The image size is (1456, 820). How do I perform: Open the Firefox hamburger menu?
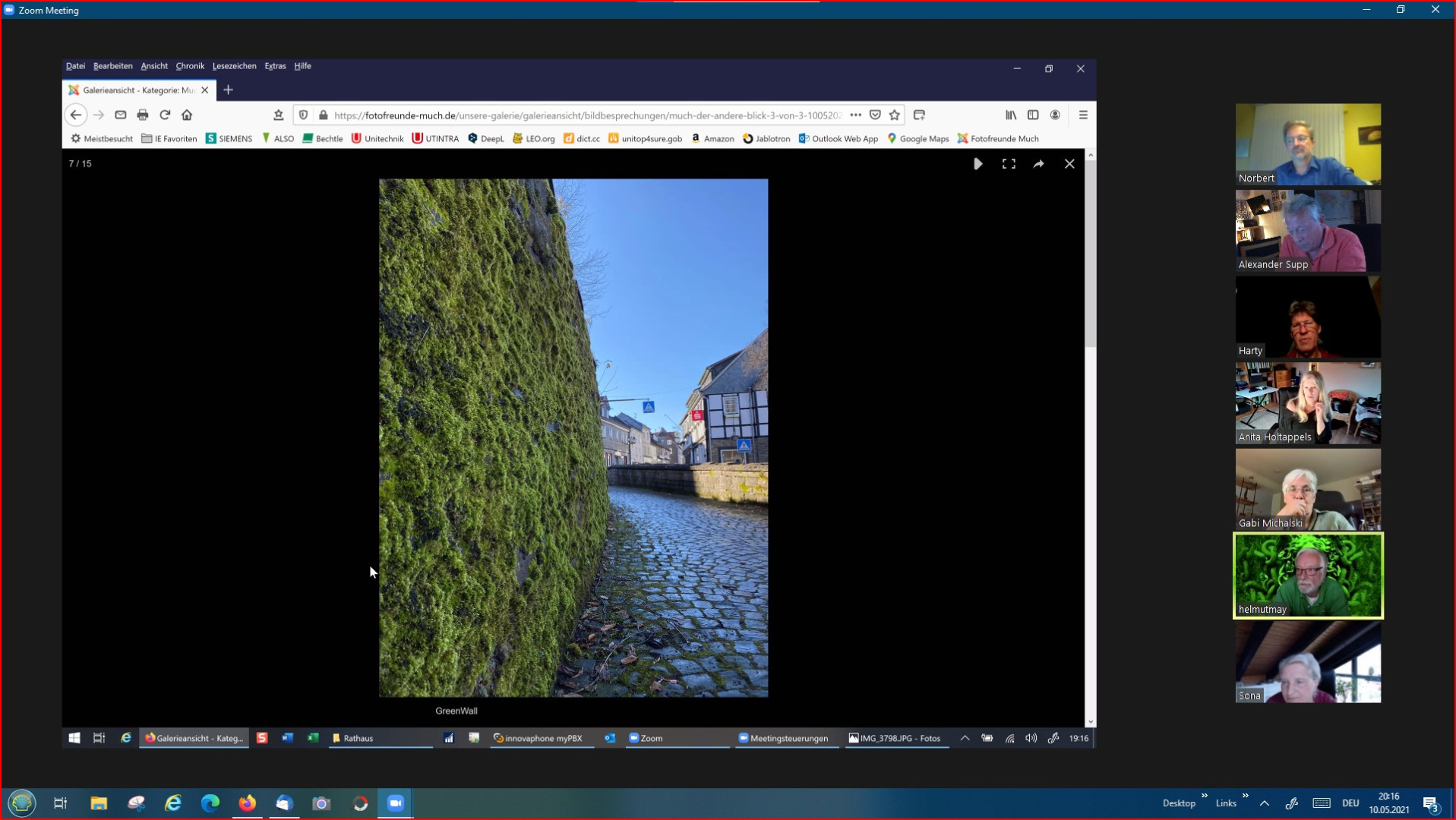[x=1083, y=115]
